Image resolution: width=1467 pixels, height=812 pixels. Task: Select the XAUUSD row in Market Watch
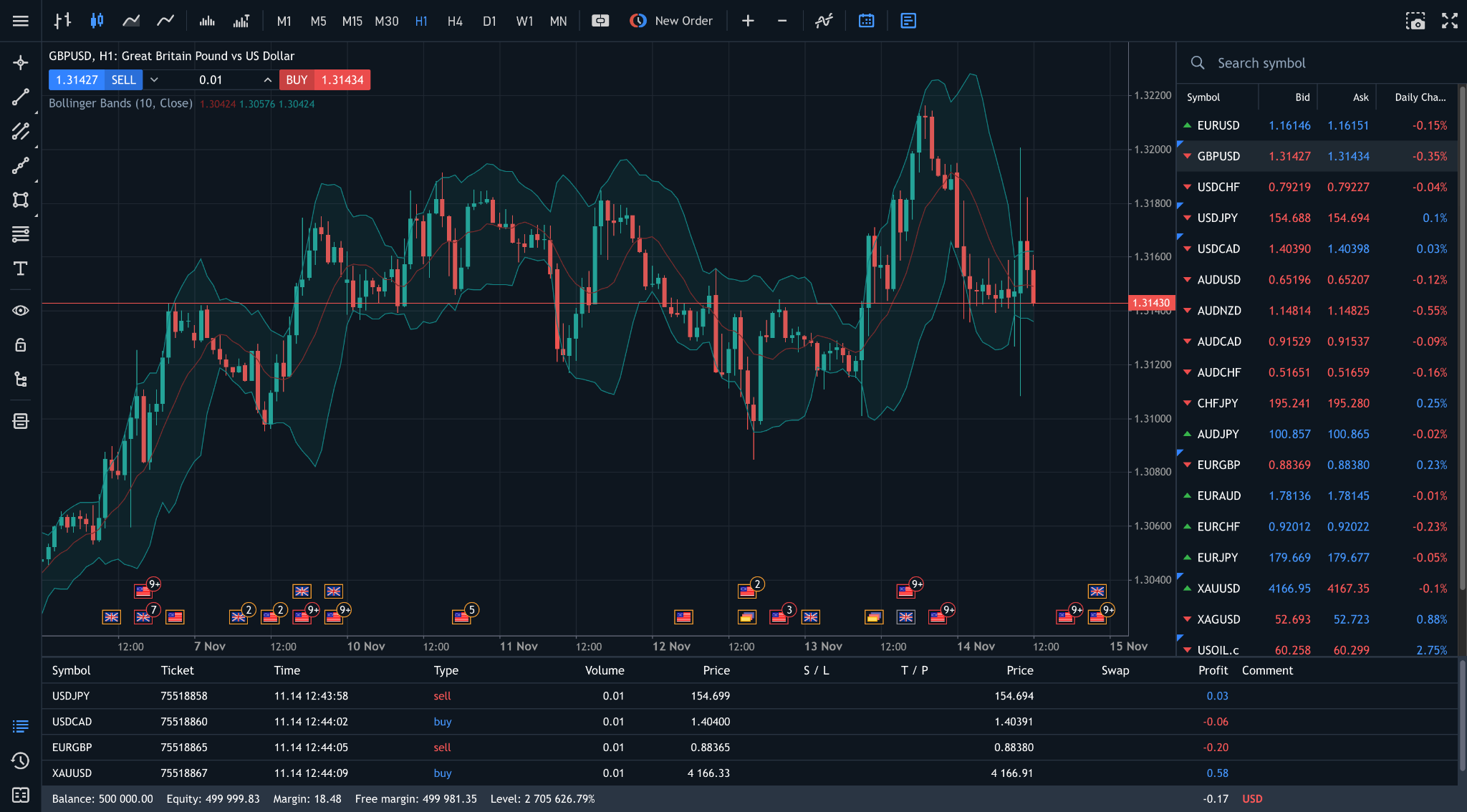coord(1317,588)
